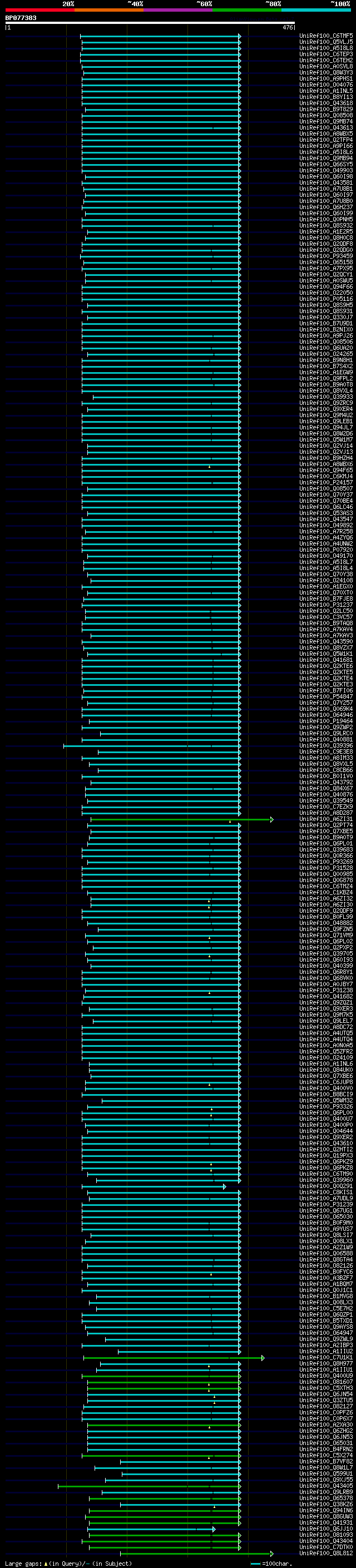Select hit label UniRef100_Q82126
The image size is (356, 1568).
click(x=326, y=1266)
